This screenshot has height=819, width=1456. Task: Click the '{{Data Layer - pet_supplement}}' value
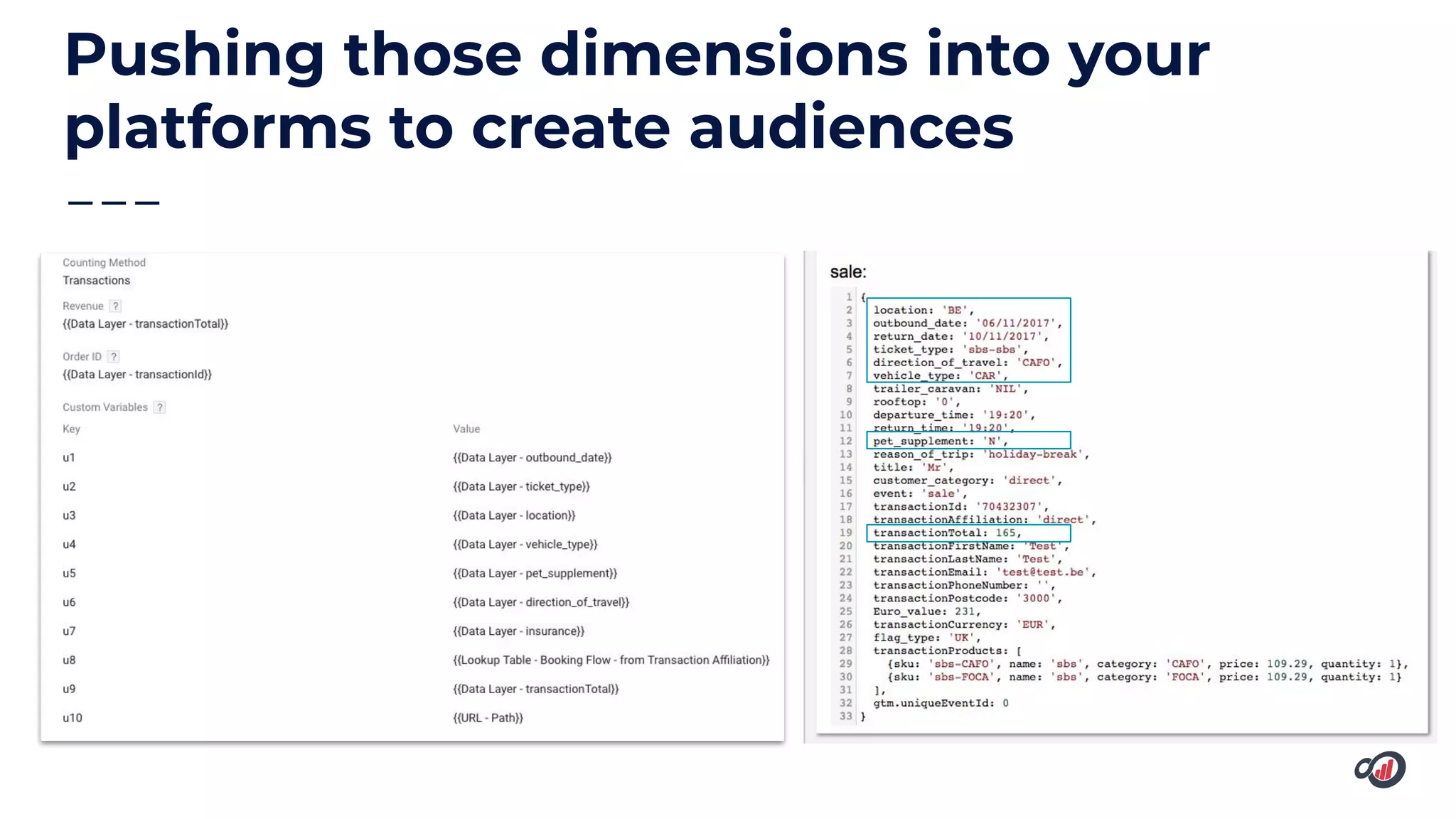(x=535, y=574)
